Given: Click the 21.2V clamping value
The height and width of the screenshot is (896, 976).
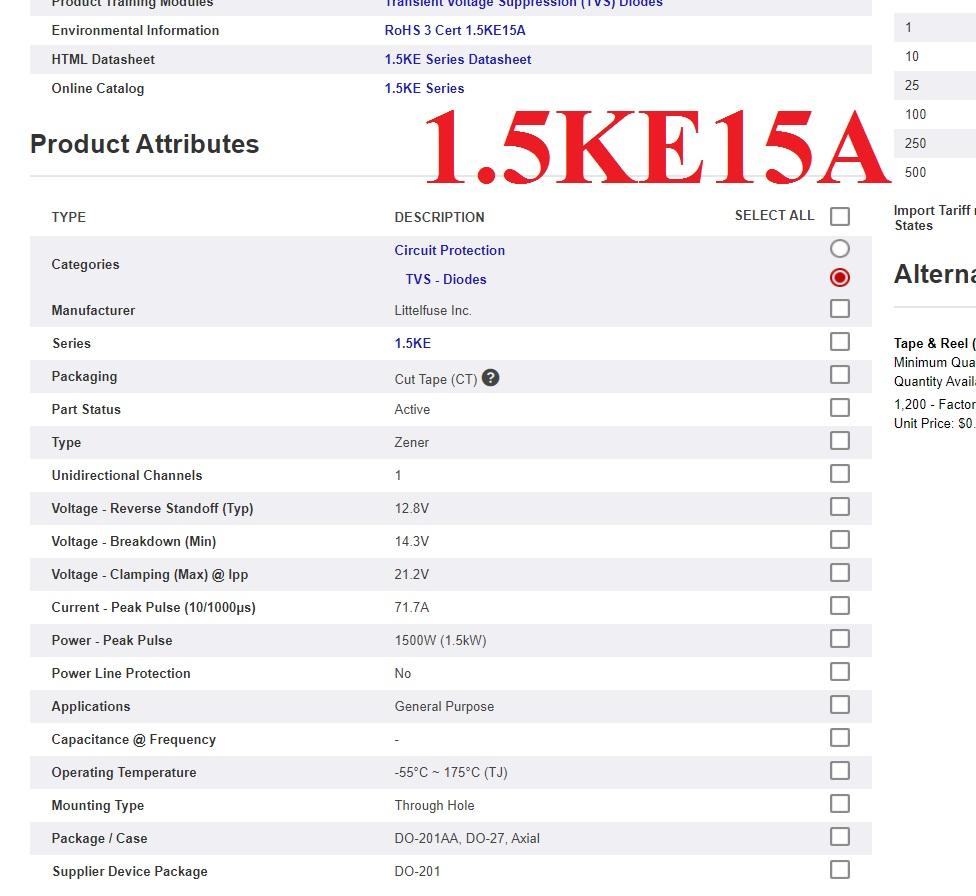Looking at the screenshot, I should 411,574.
